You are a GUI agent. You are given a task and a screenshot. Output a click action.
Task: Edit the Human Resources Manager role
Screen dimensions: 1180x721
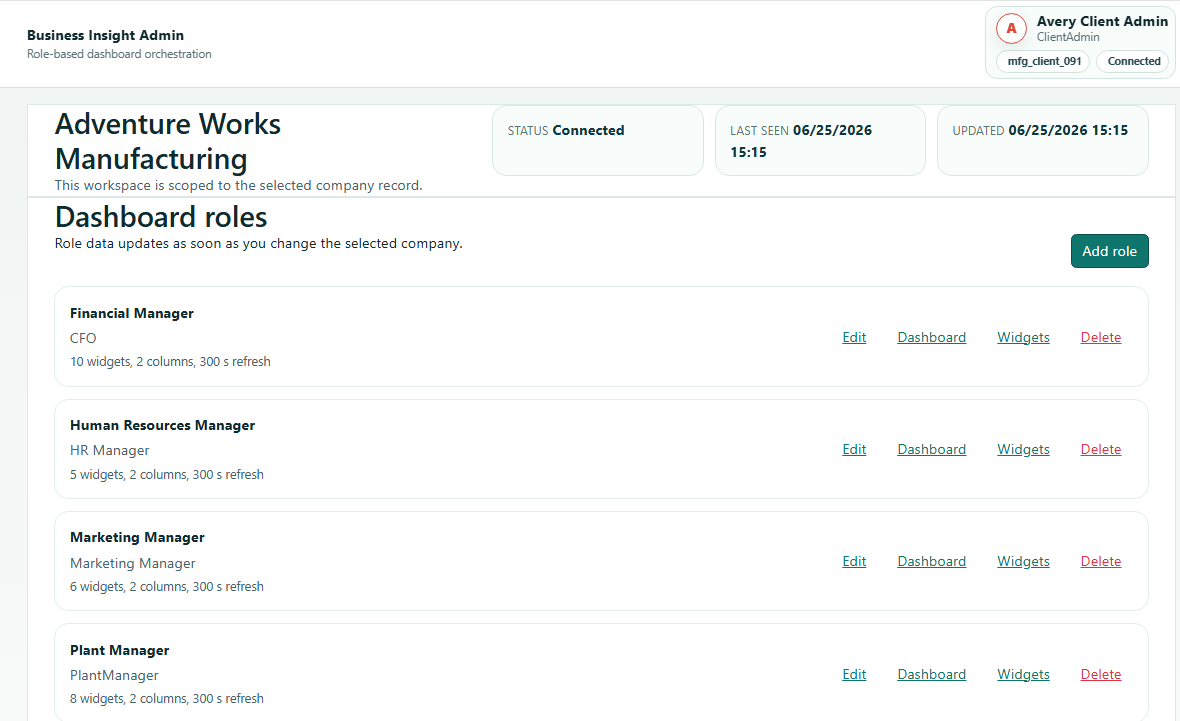tap(853, 449)
